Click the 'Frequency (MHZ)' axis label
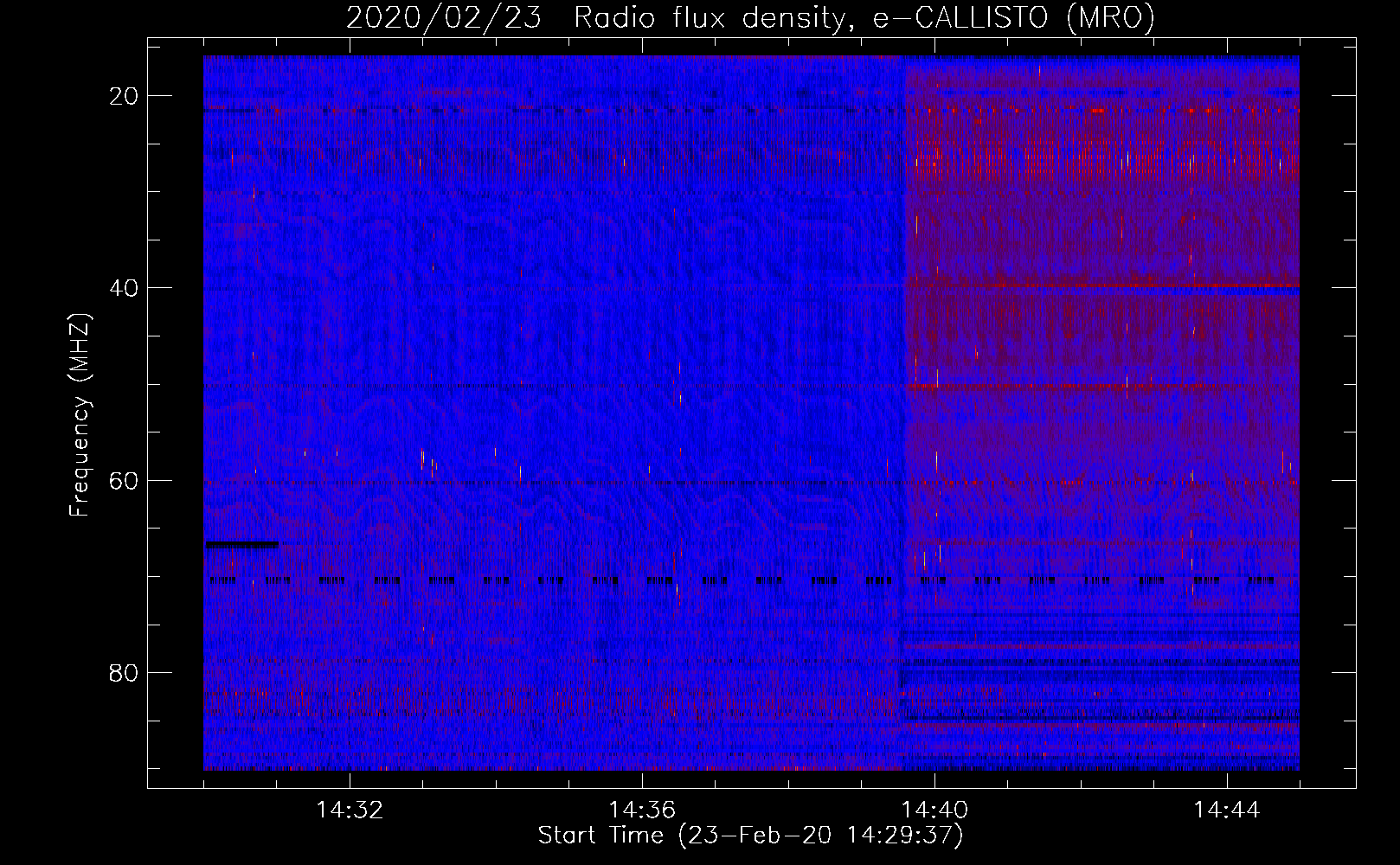The image size is (1400, 865). click(80, 415)
